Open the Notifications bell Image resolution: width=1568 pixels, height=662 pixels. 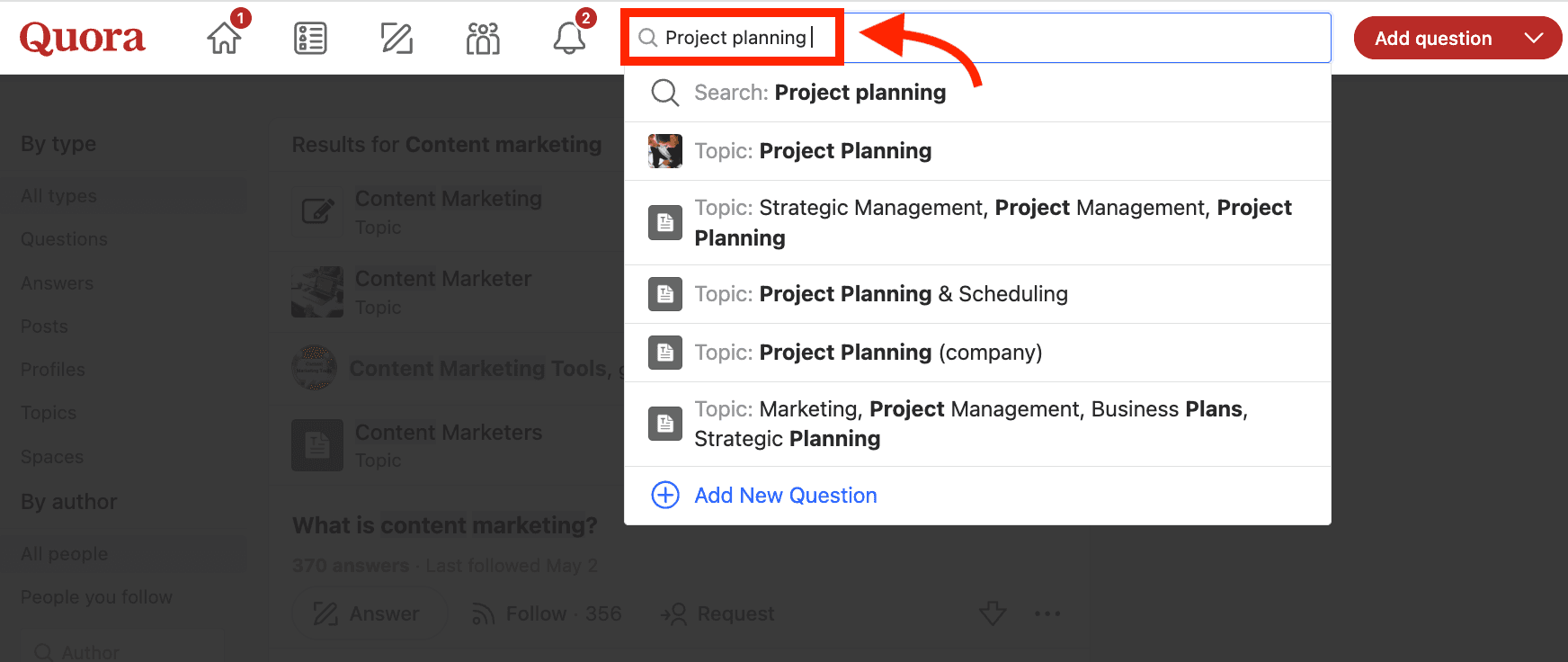[569, 38]
